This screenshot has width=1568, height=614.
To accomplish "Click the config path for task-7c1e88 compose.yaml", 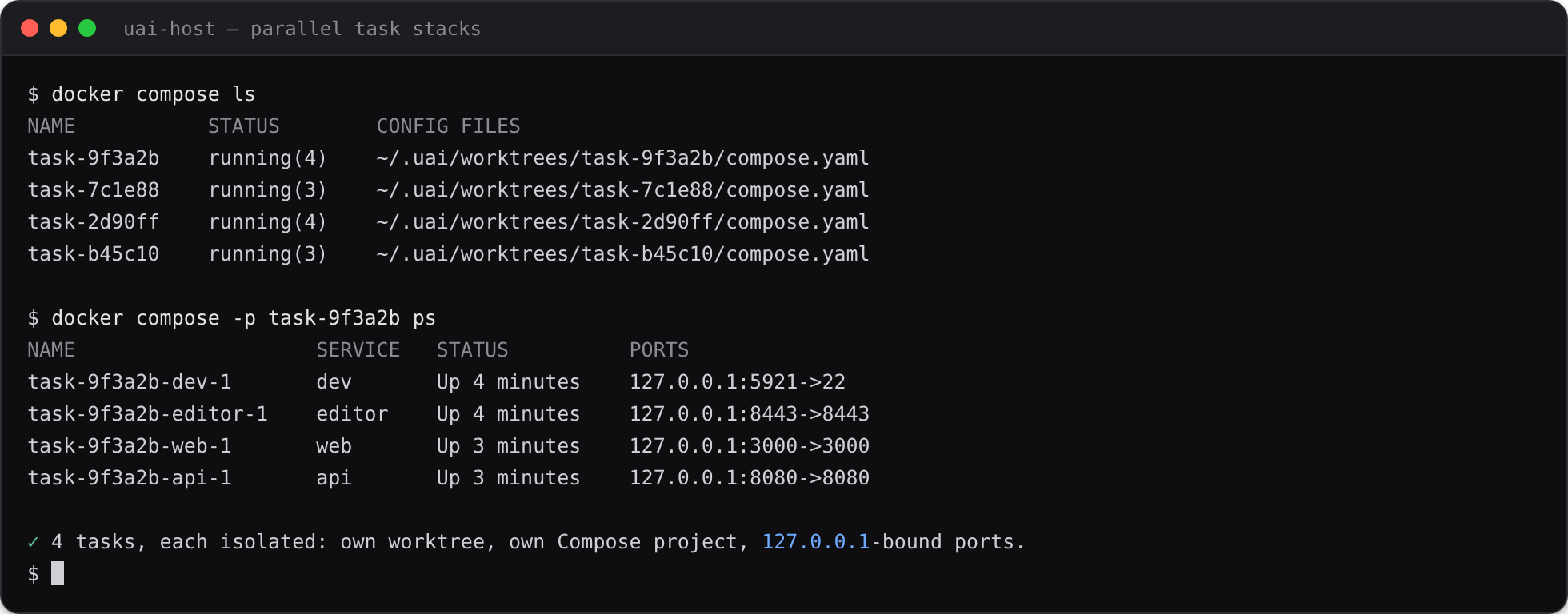I will click(622, 190).
